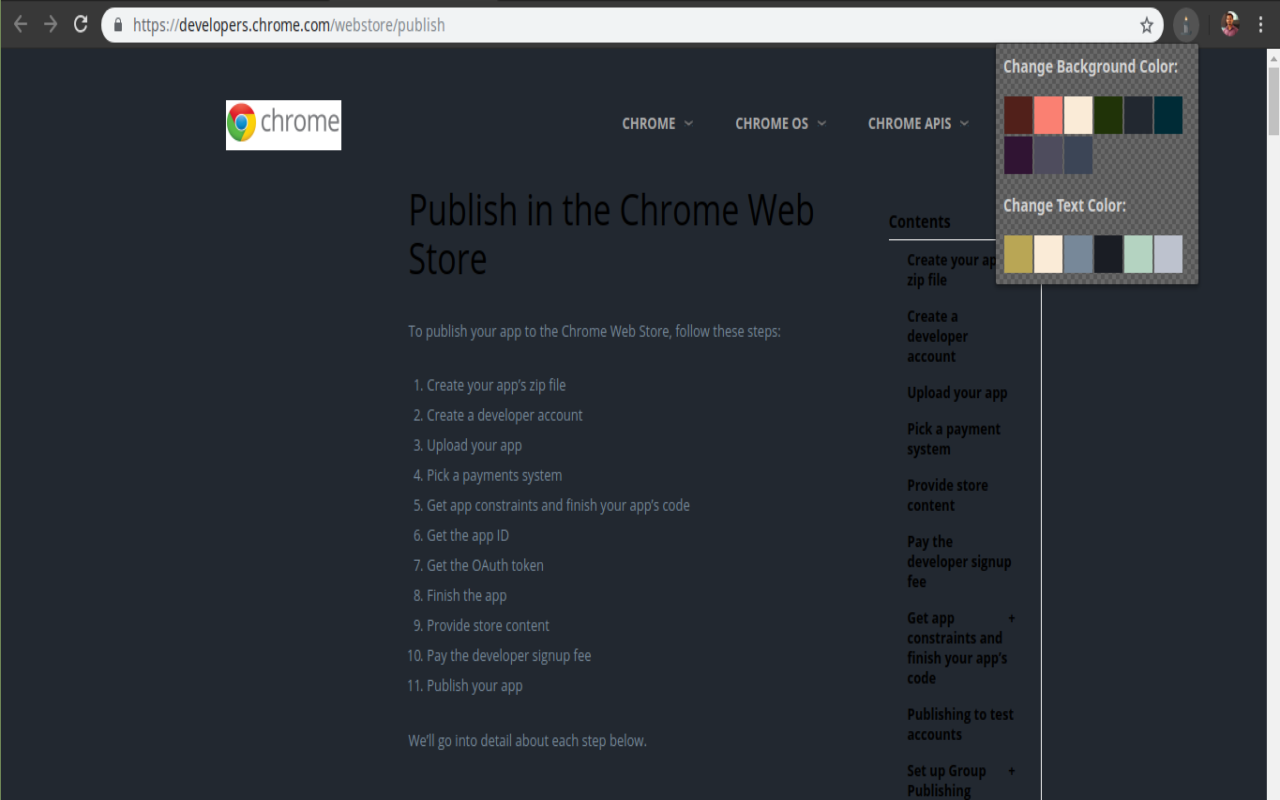This screenshot has width=1280, height=800.
Task: Jump to Create a developer account in Contents
Action: (938, 336)
